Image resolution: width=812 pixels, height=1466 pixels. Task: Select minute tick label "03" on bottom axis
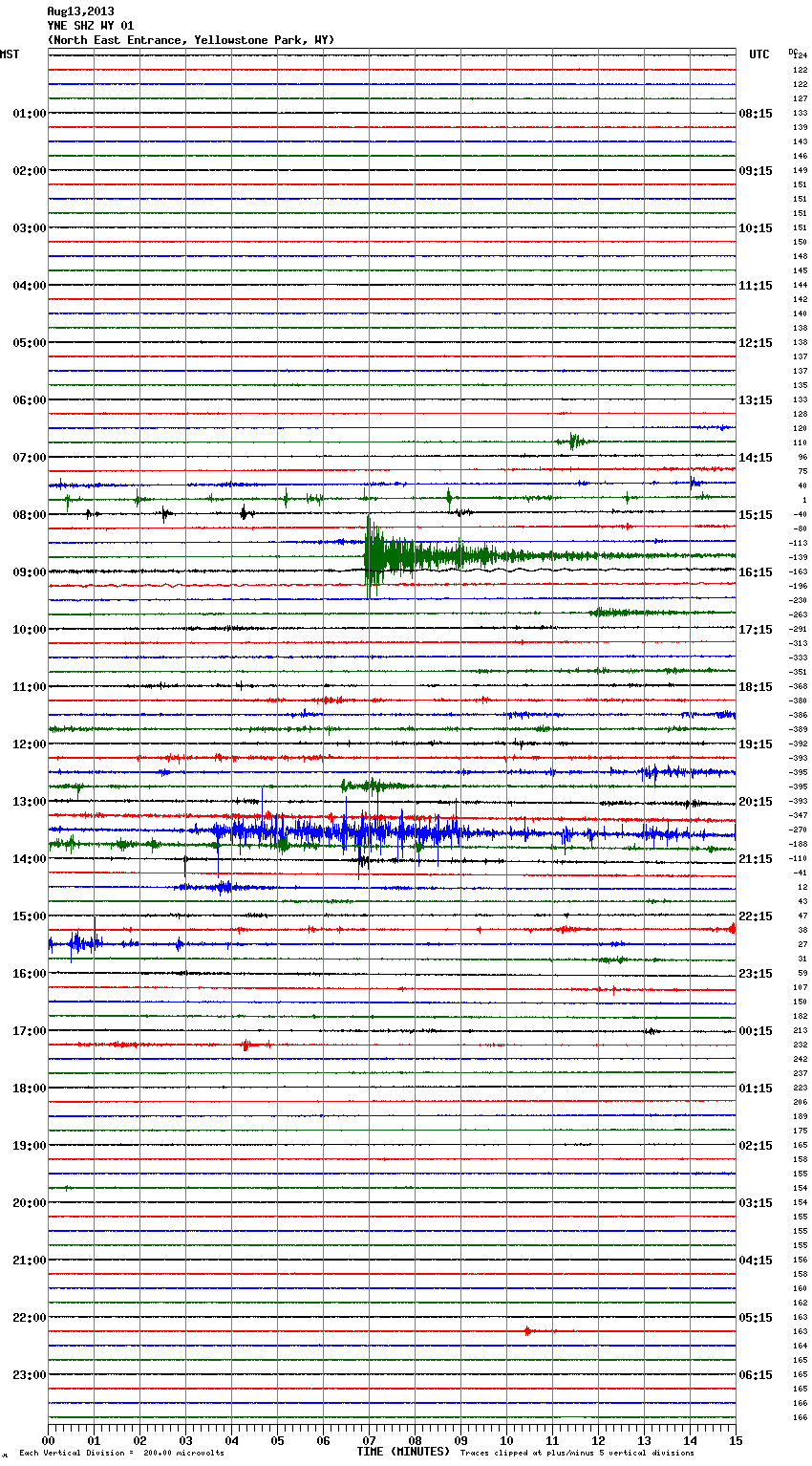pos(185,1440)
